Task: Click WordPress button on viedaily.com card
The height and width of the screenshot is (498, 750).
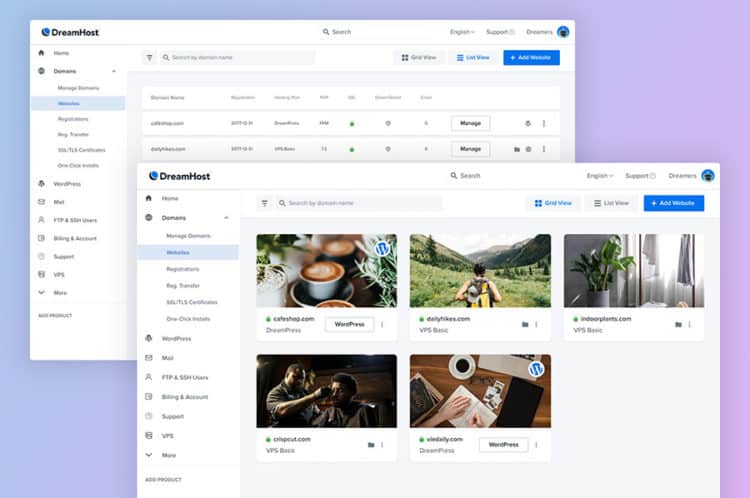Action: [503, 445]
